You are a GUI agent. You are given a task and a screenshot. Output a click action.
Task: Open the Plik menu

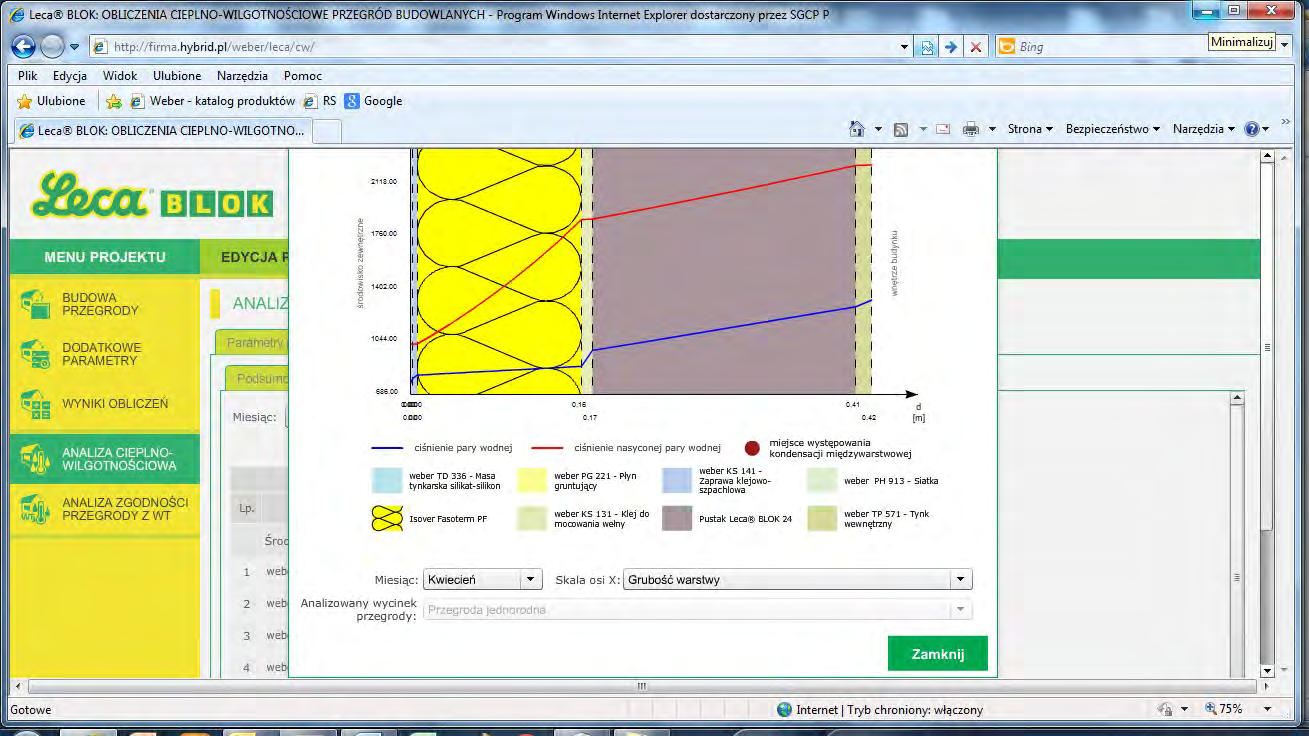(28, 76)
